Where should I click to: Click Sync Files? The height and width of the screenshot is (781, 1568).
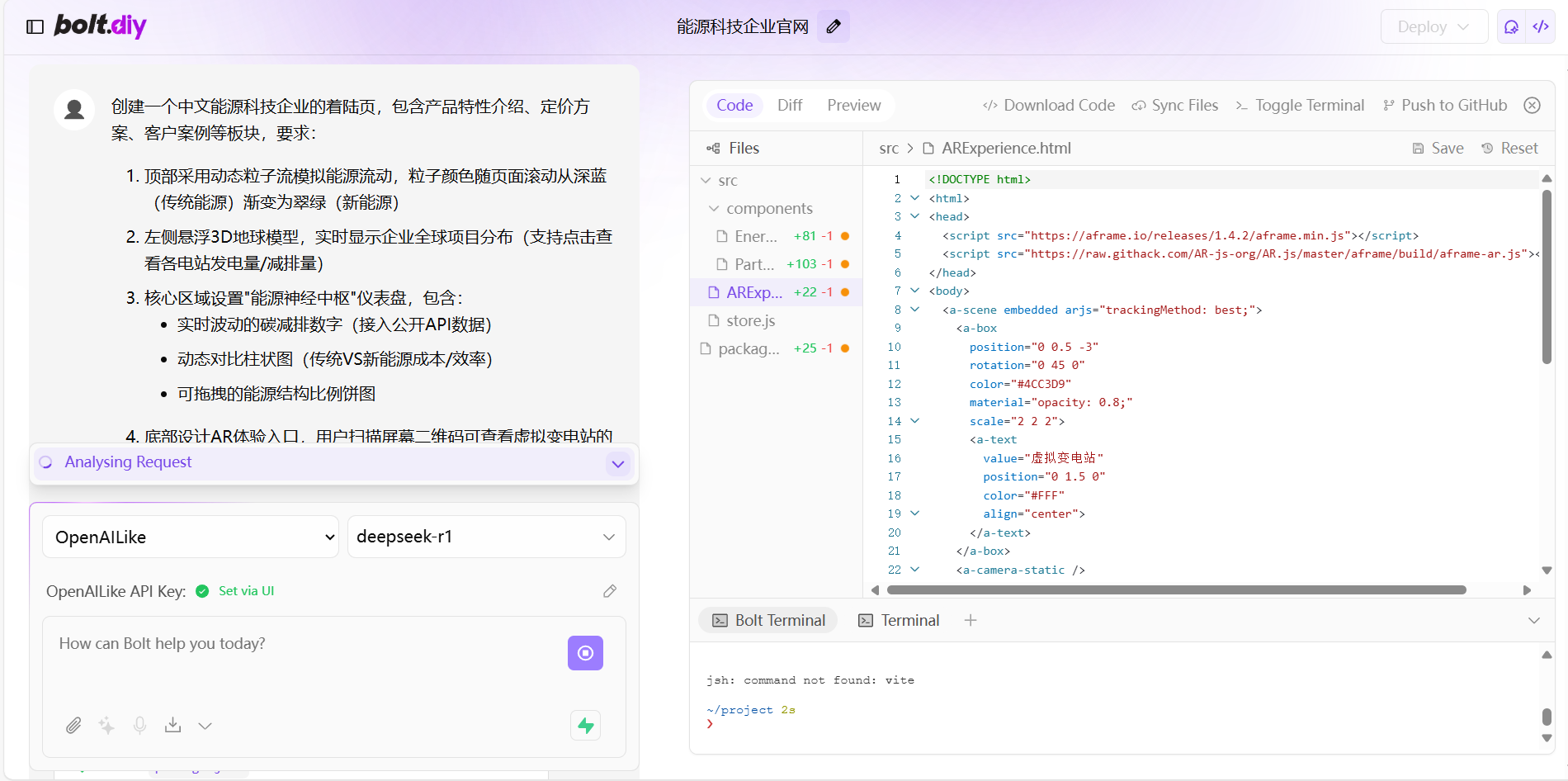coord(1174,105)
